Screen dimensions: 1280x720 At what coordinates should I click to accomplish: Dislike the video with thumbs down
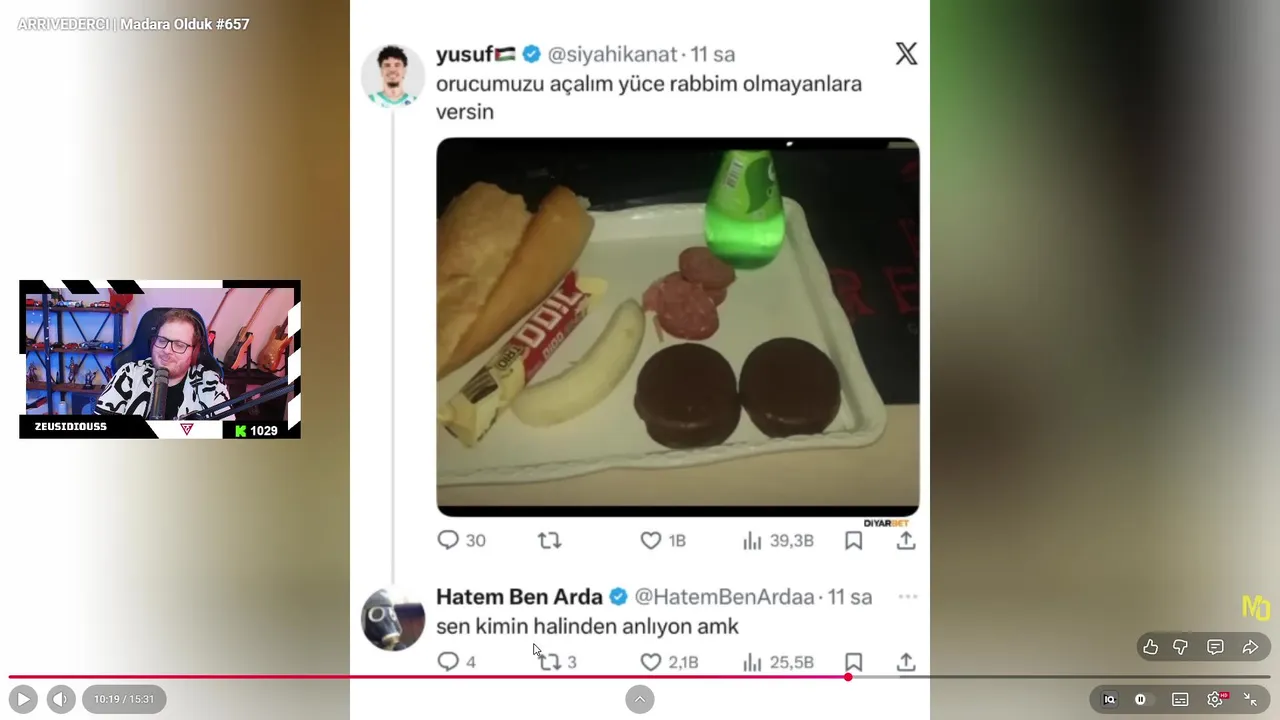pyautogui.click(x=1180, y=647)
